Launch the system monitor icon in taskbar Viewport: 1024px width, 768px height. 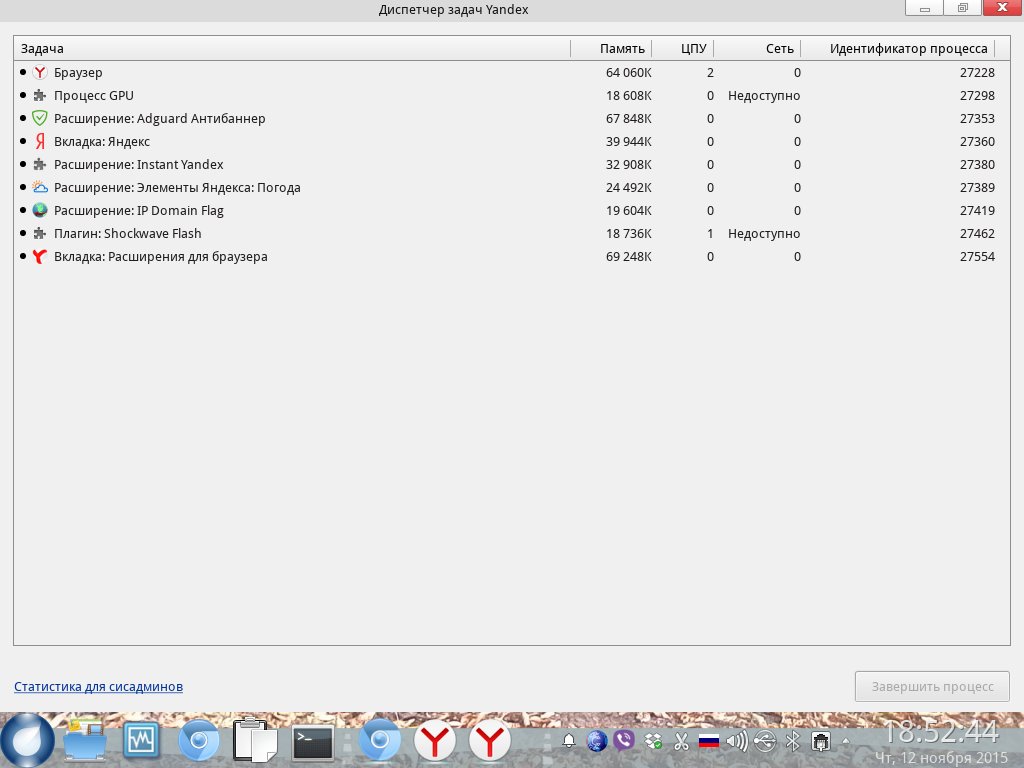(x=141, y=739)
